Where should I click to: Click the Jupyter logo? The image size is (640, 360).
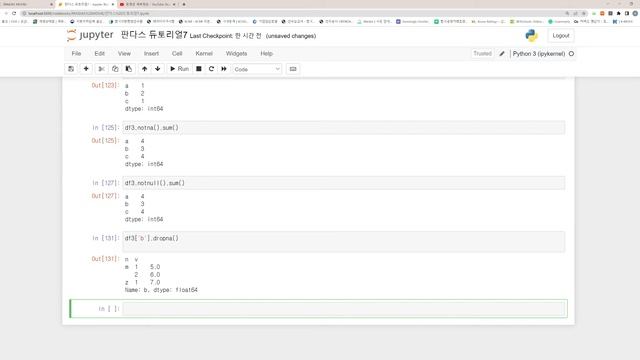[x=90, y=35]
